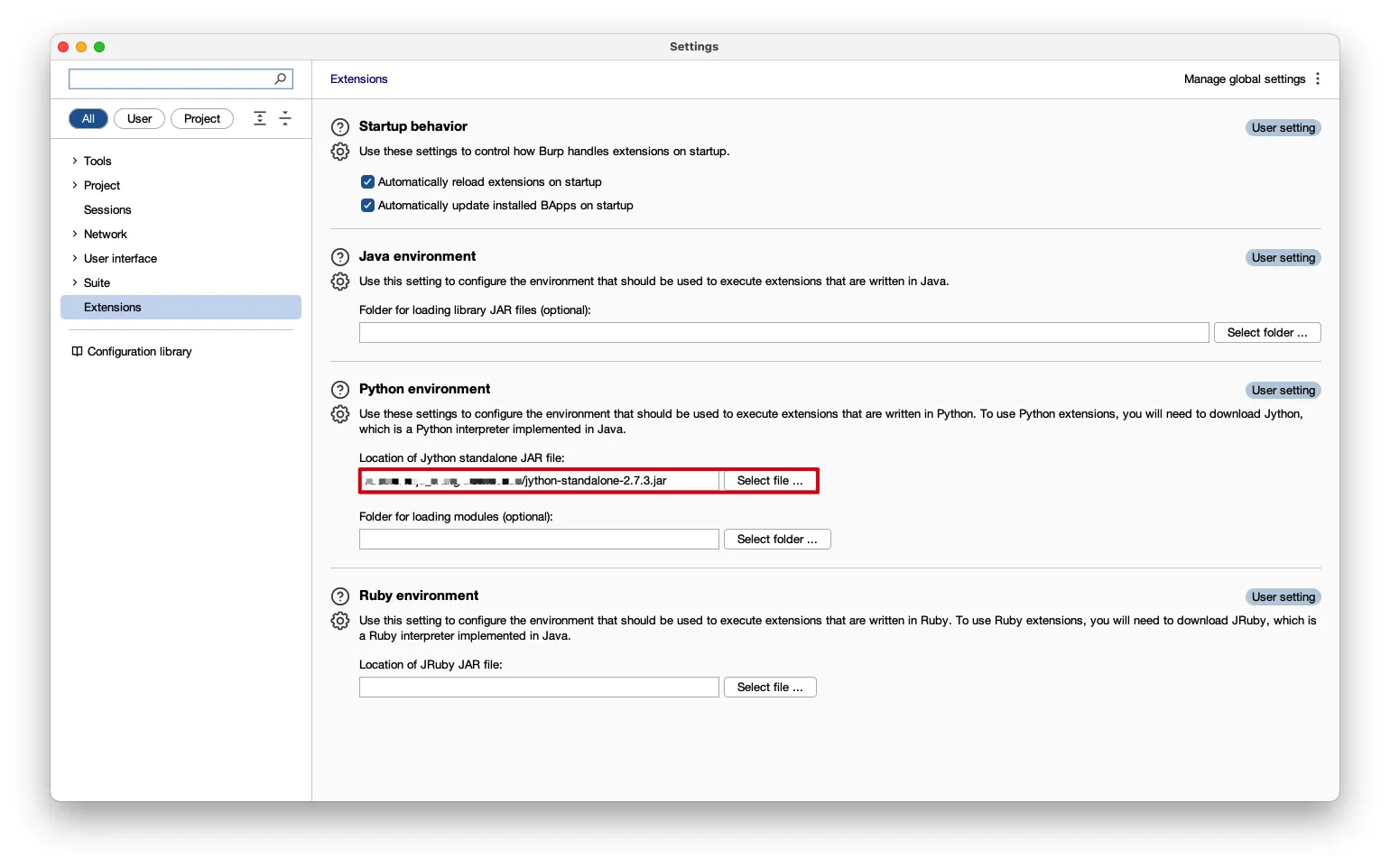Click the help icon beside Java environment
The height and width of the screenshot is (868, 1390).
[340, 257]
